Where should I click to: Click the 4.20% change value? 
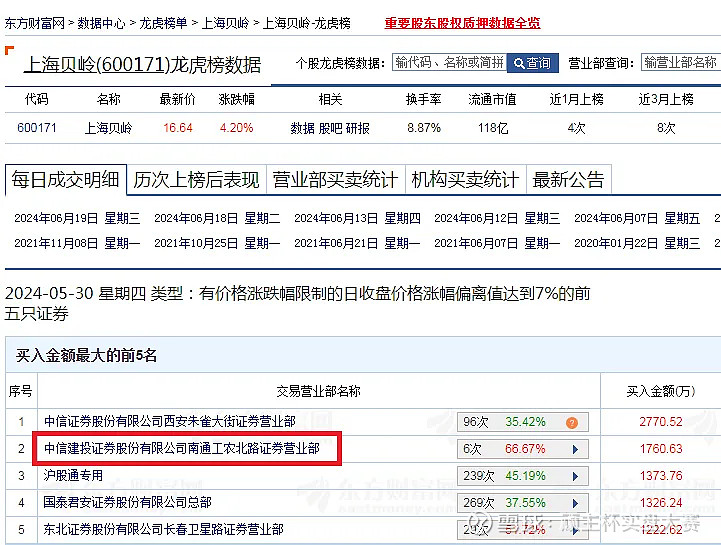coord(236,128)
